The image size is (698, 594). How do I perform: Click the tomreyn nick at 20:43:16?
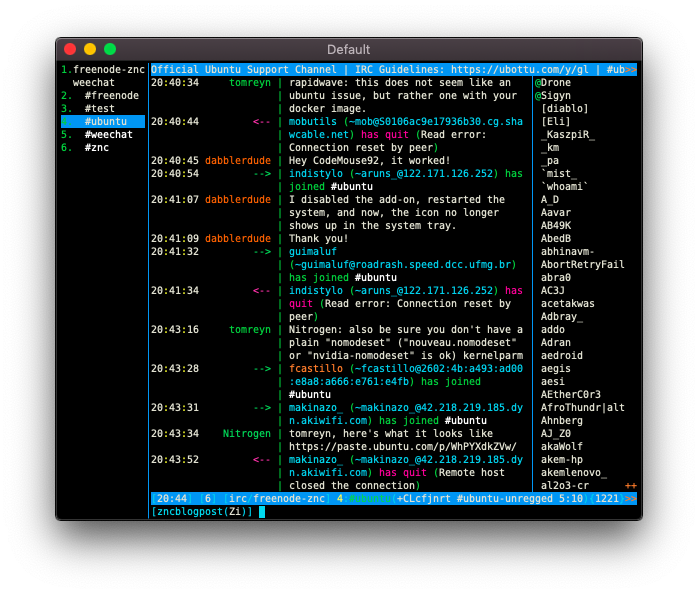[250, 330]
